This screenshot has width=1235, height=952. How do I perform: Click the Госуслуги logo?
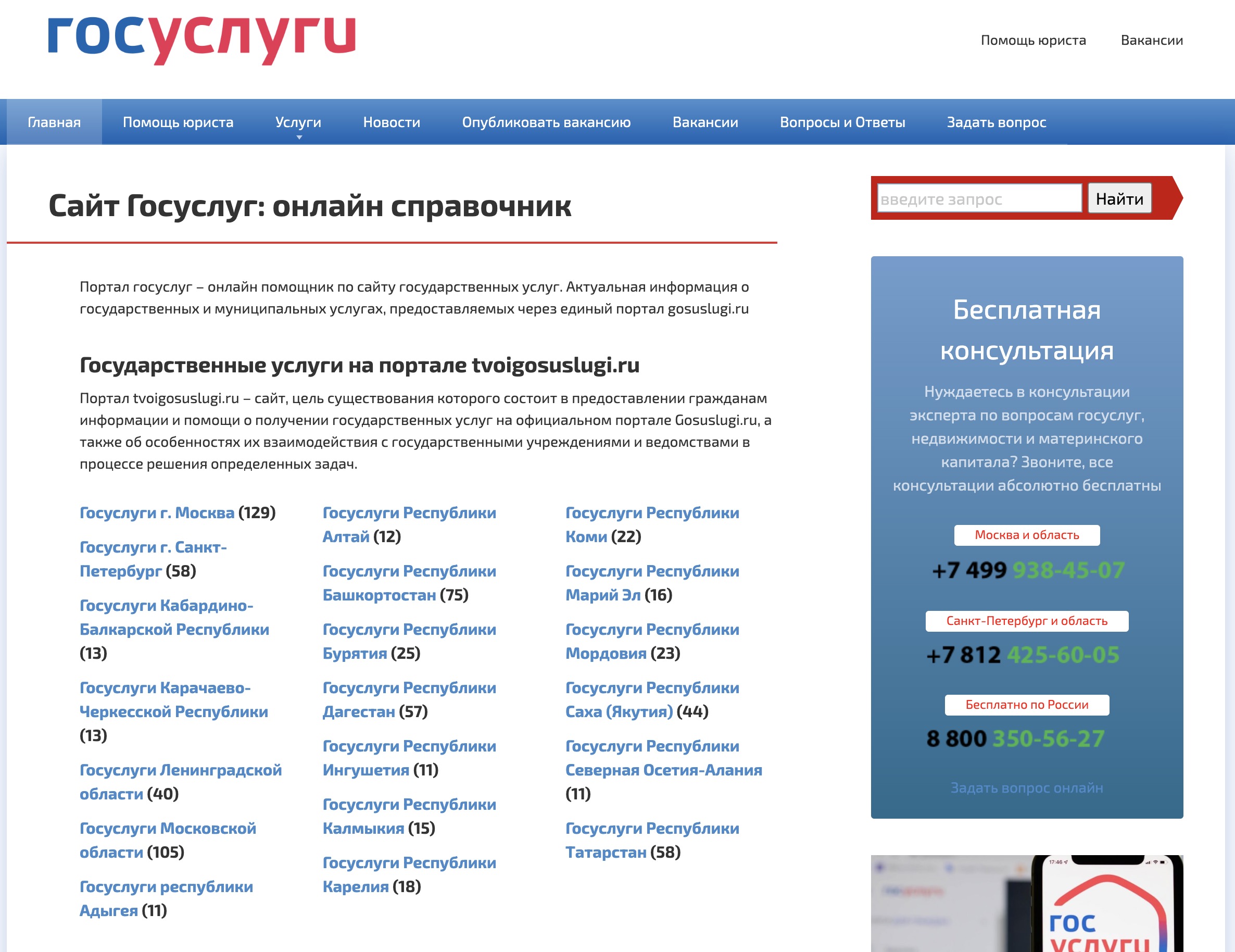[202, 40]
